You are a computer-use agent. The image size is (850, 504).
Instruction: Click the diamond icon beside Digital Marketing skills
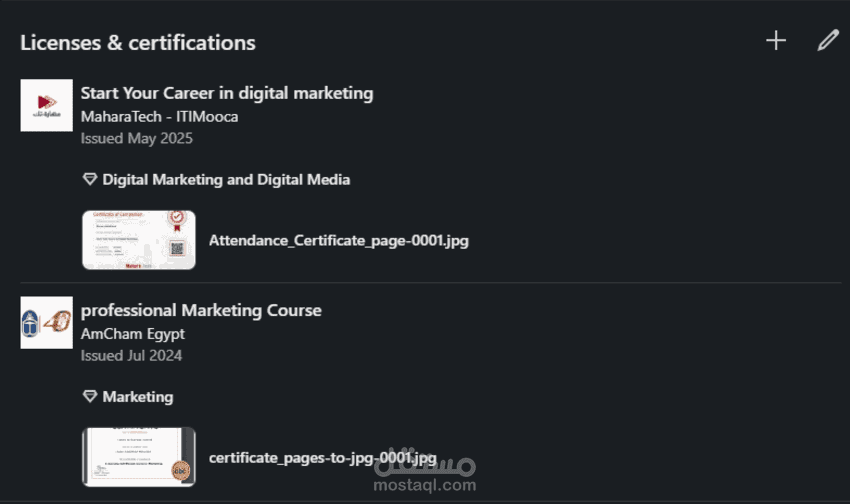point(90,180)
